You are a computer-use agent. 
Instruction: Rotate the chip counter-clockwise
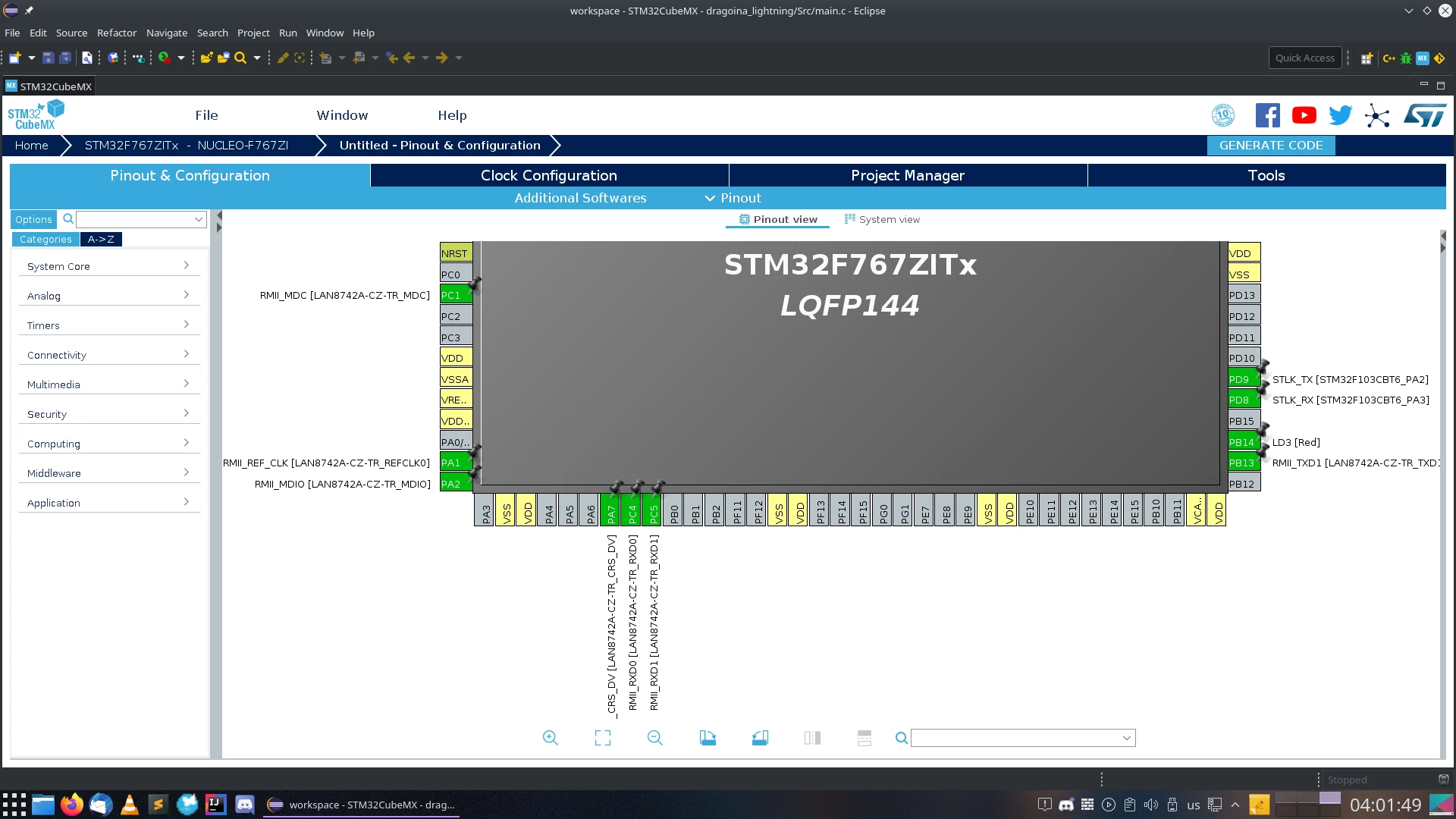click(x=760, y=738)
